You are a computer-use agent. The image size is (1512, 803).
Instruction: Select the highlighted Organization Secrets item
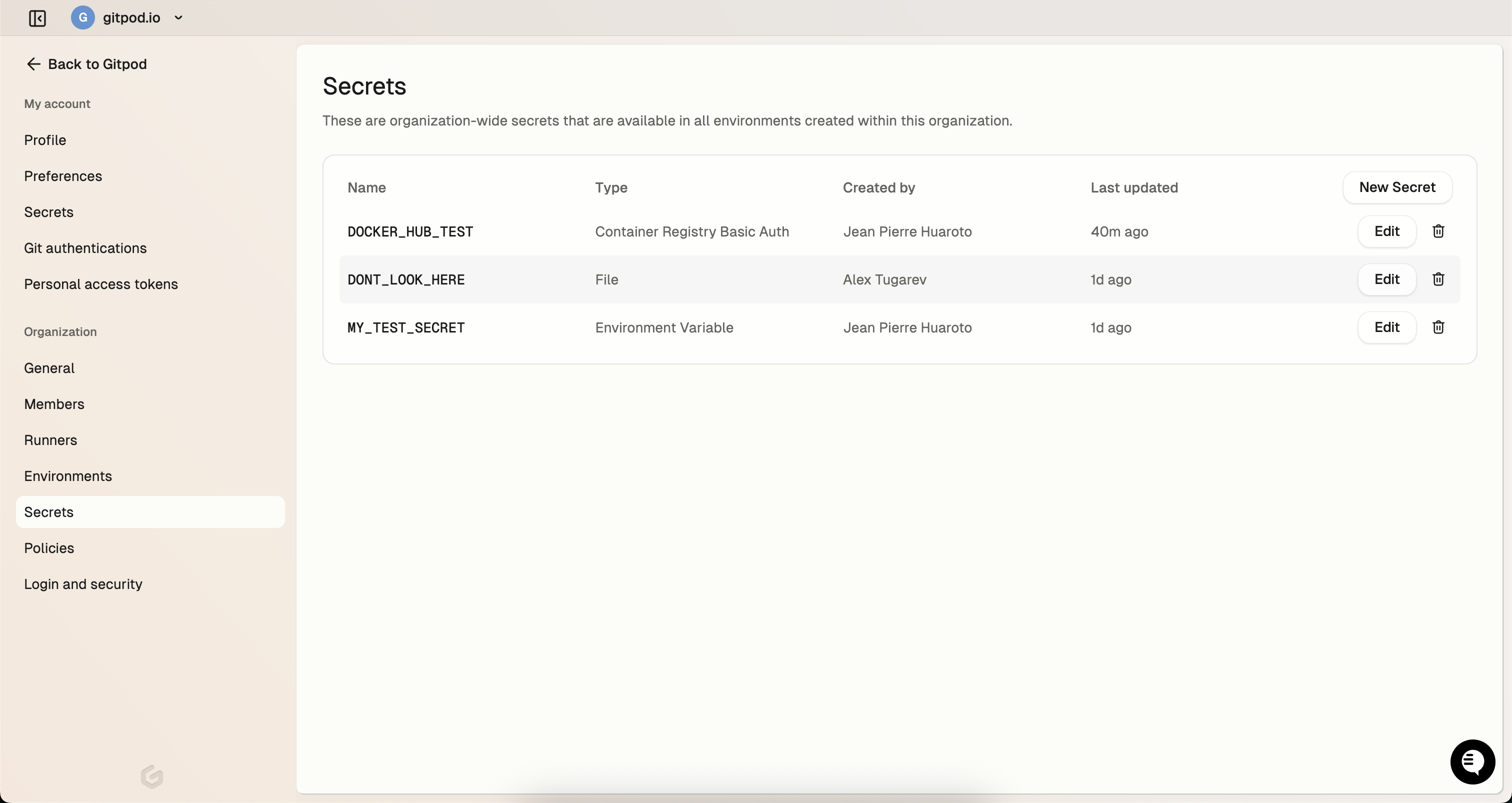tap(150, 512)
